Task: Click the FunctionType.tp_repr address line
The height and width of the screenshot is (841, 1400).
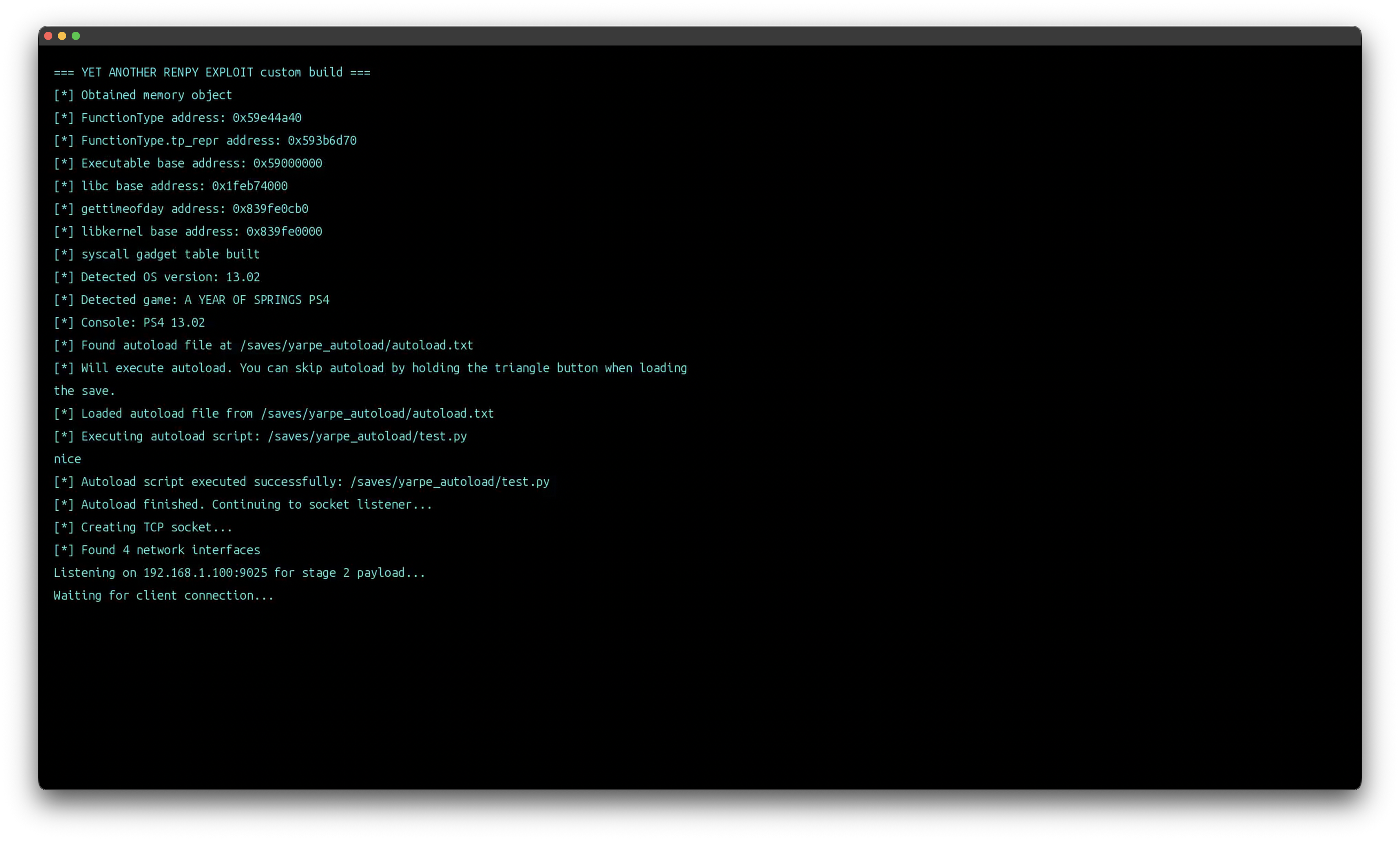Action: 205,141
